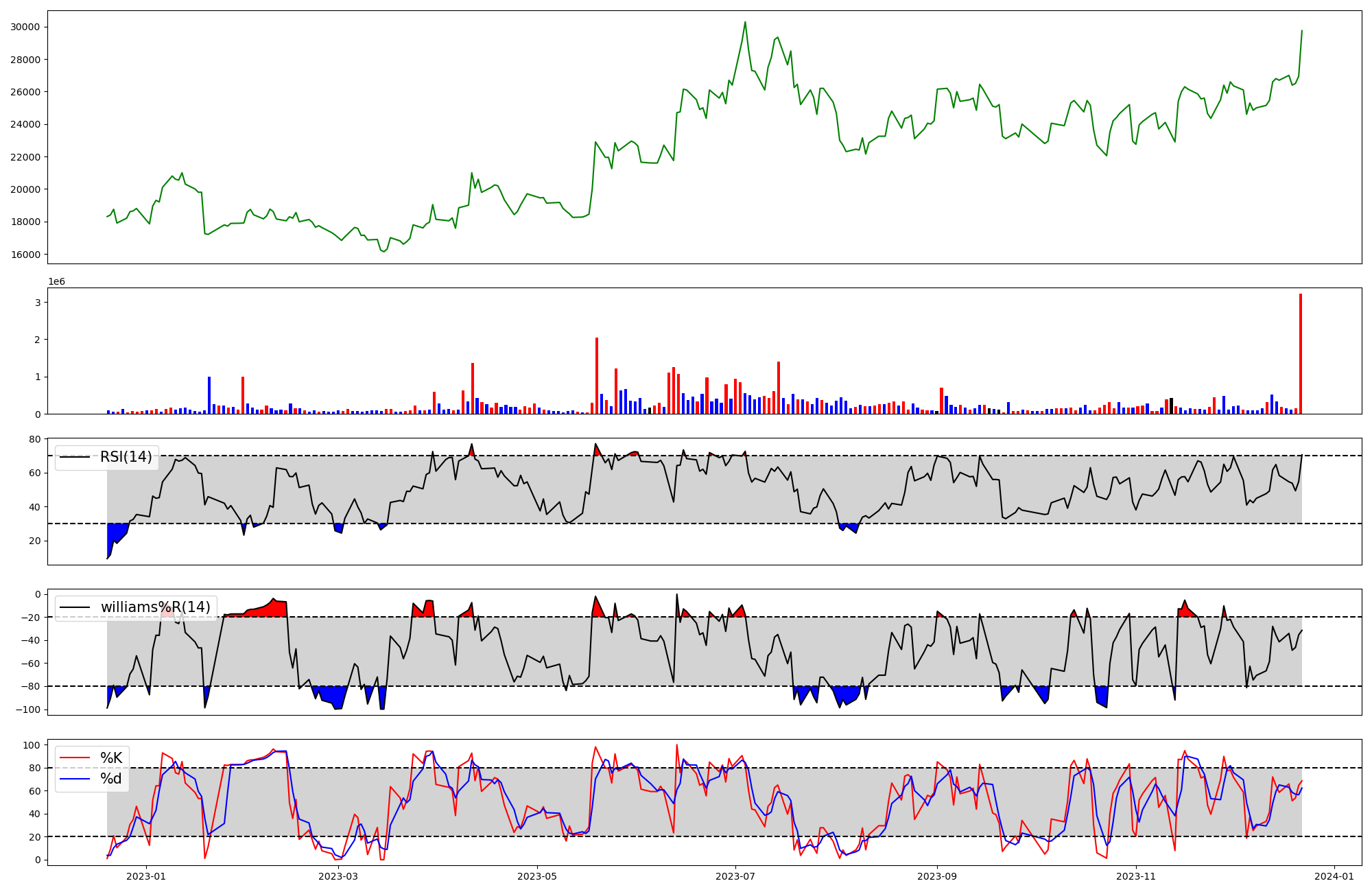Screen dimensions: 1372x892
Task: Click the 2024-01 x-axis date label
Action: pyautogui.click(x=1334, y=876)
